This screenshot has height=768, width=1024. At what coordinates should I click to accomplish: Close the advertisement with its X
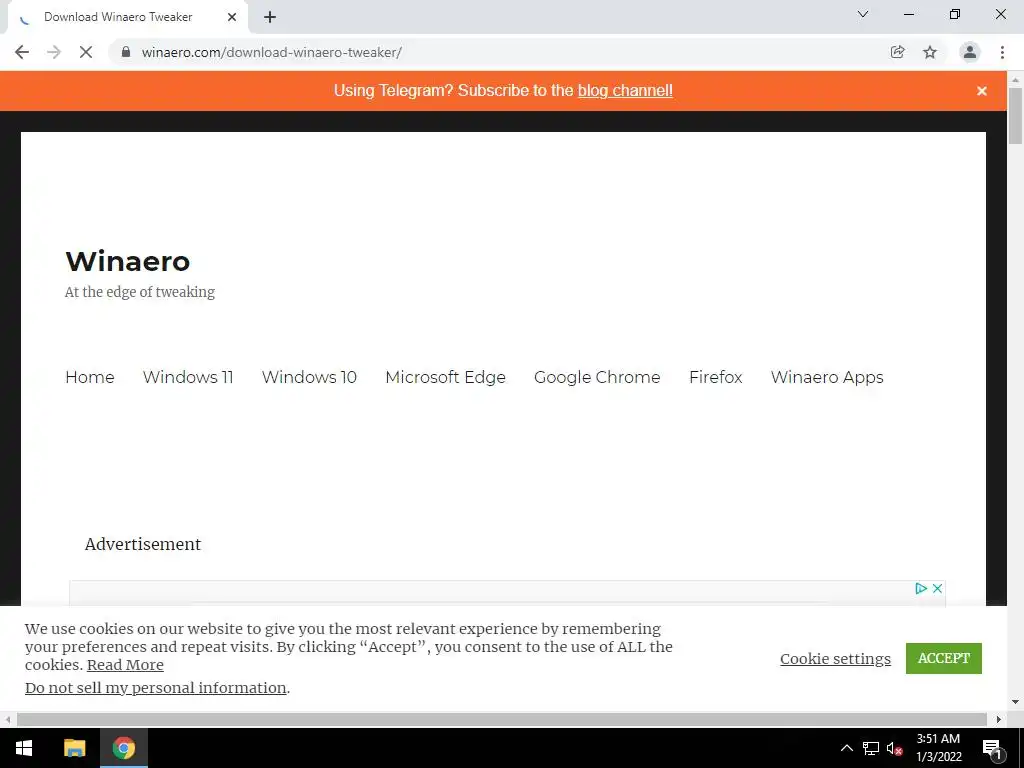click(x=937, y=588)
